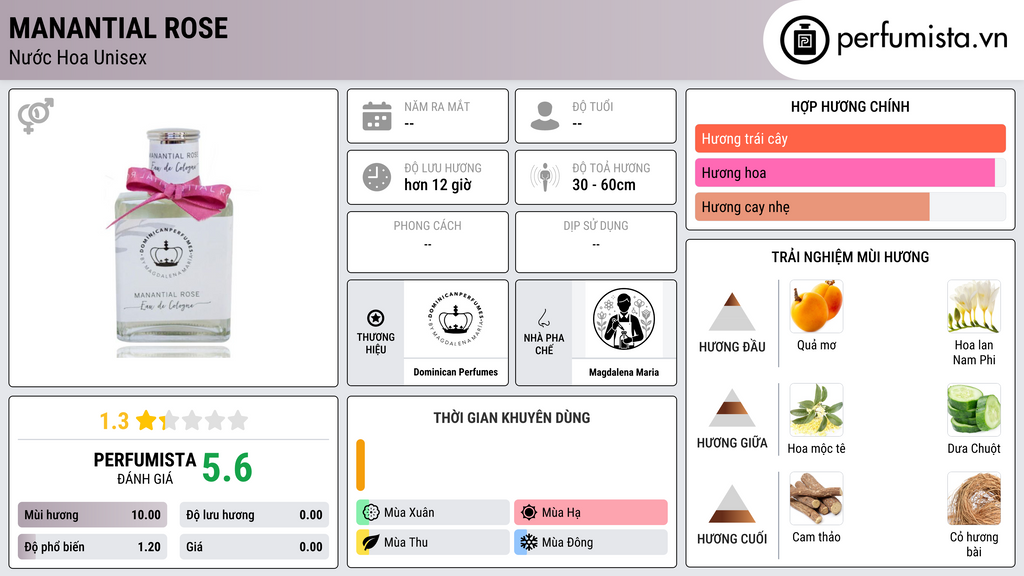The height and width of the screenshot is (576, 1024).
Task: Click the Giá 0.00 score bar
Action: tap(254, 547)
